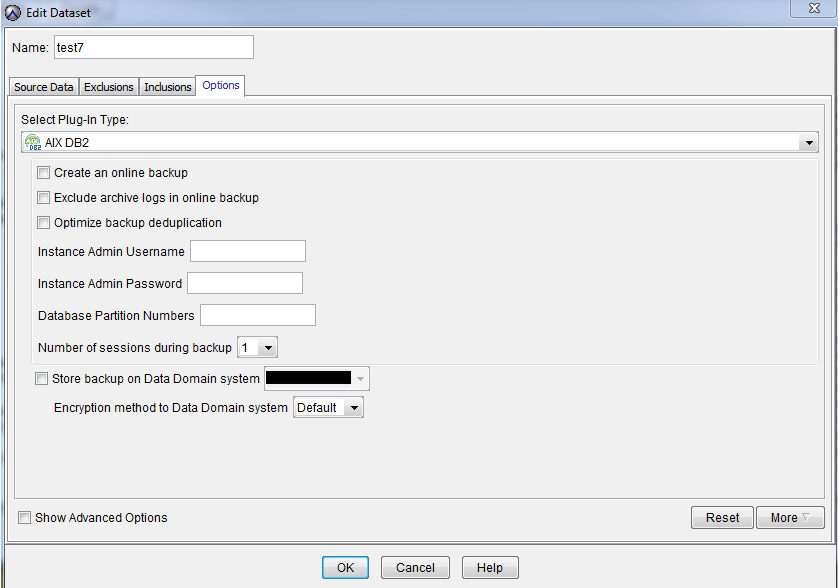Toggle Show Advanced Options
This screenshot has height=588, width=838.
click(x=24, y=517)
